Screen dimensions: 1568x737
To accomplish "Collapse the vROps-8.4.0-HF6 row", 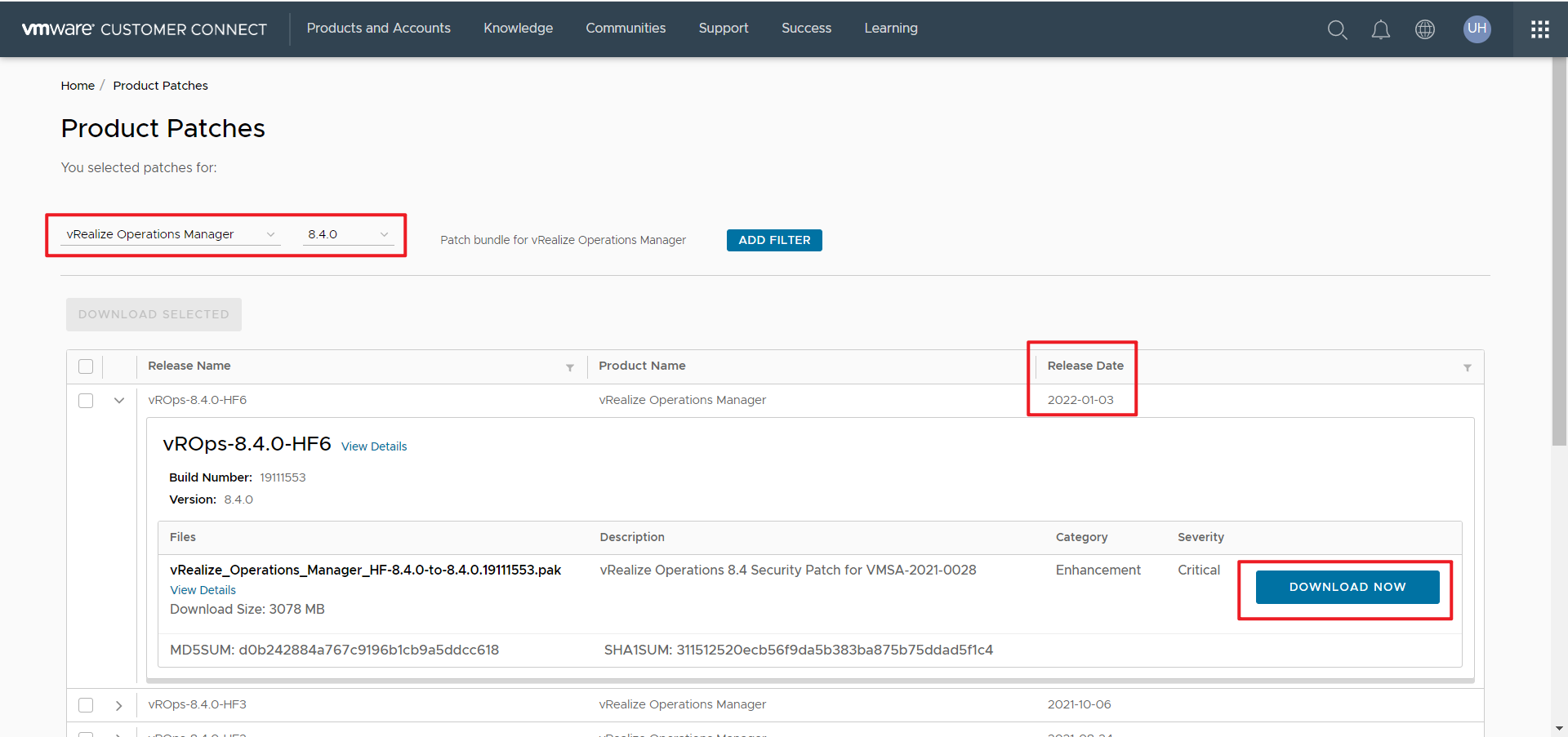I will click(119, 400).
